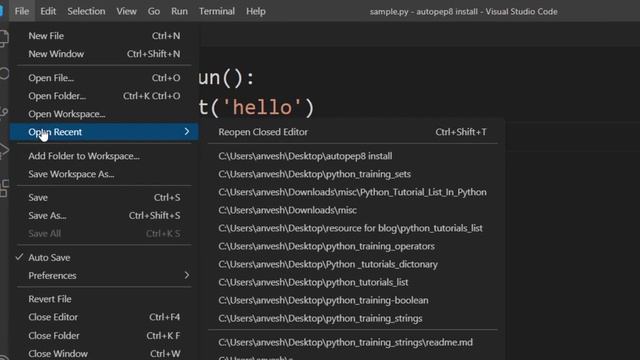Open Source Control icon in activity bar
The height and width of the screenshot is (360, 640).
click(4, 112)
